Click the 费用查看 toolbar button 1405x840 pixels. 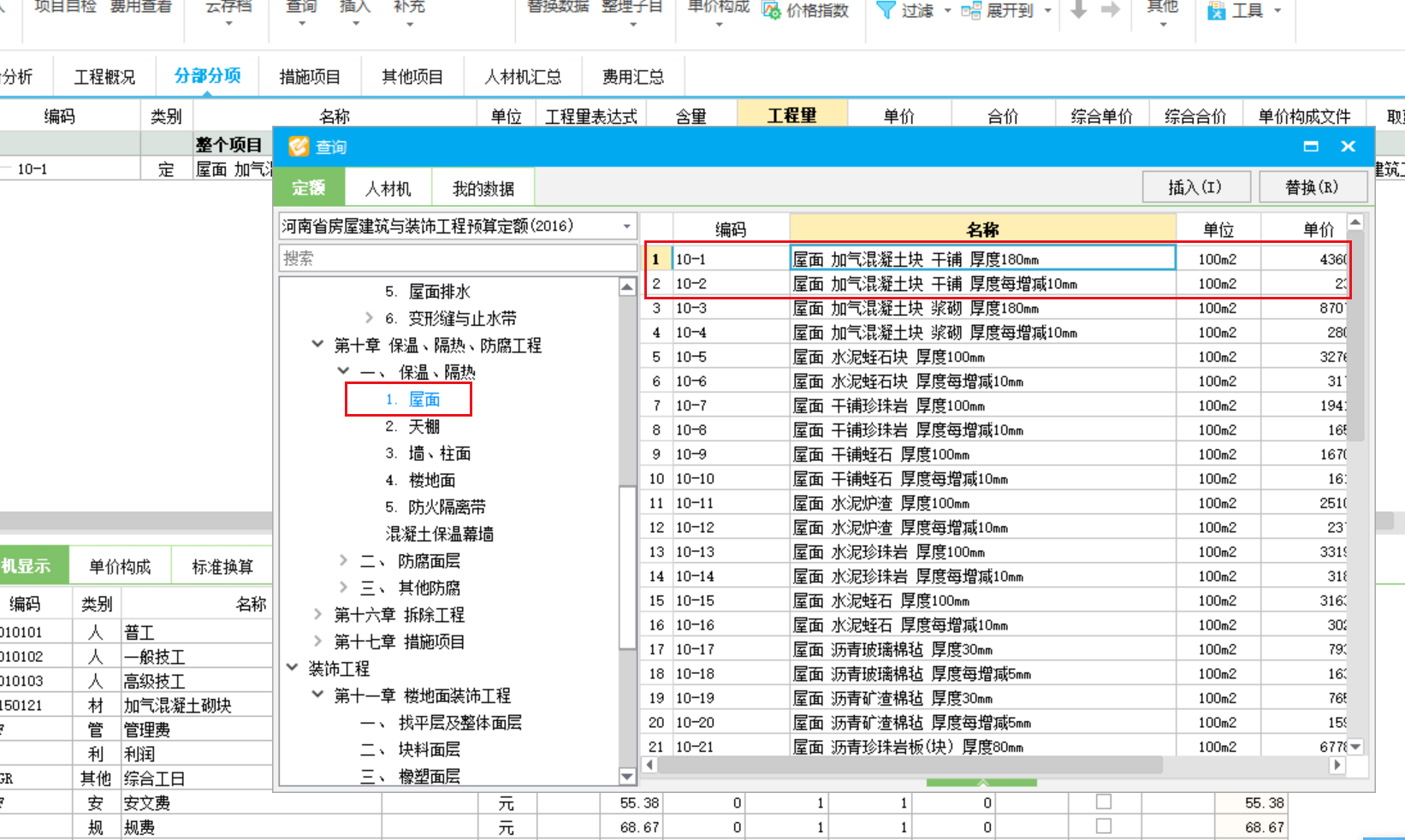(x=141, y=7)
